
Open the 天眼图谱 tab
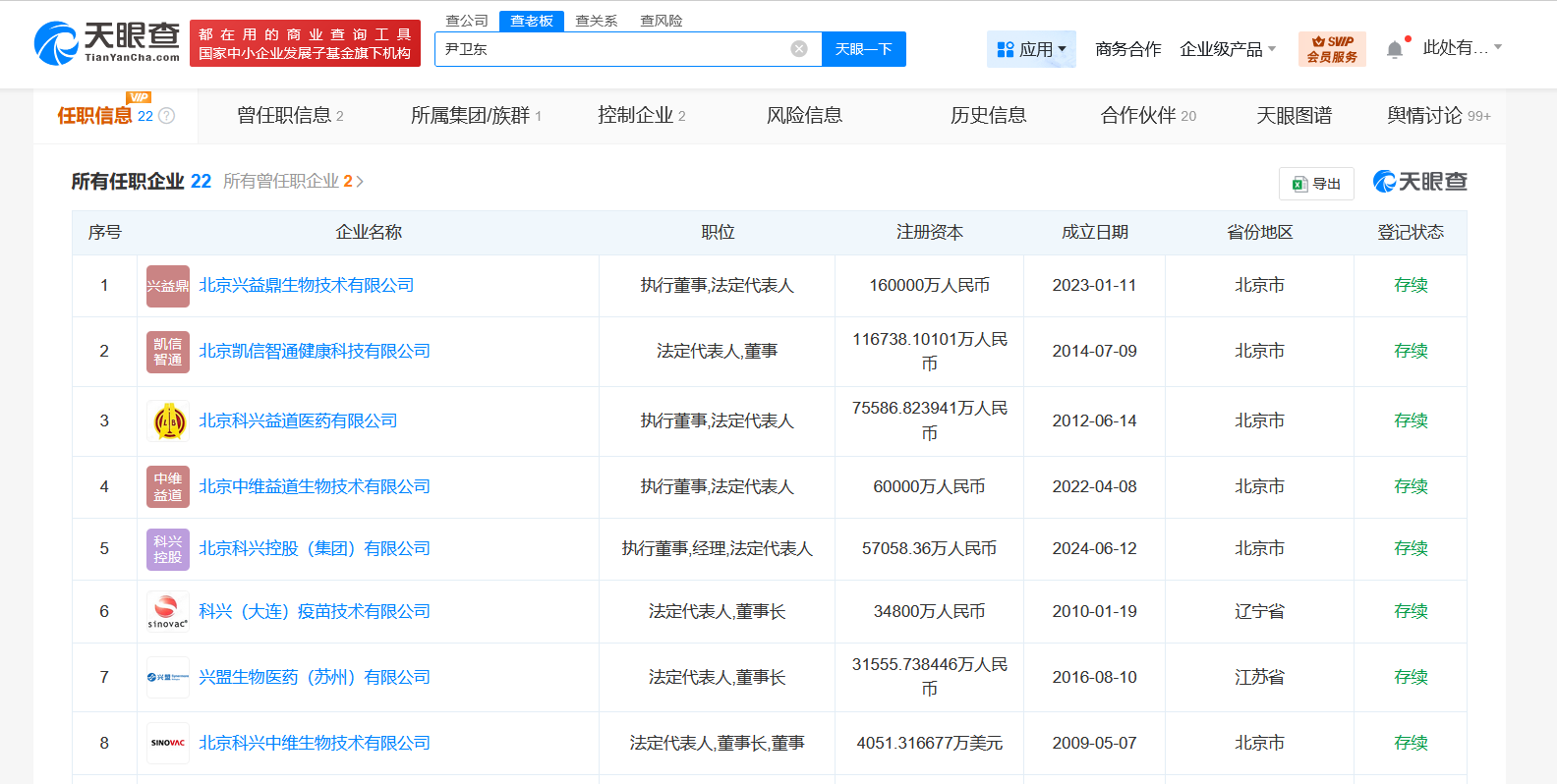pos(1294,116)
